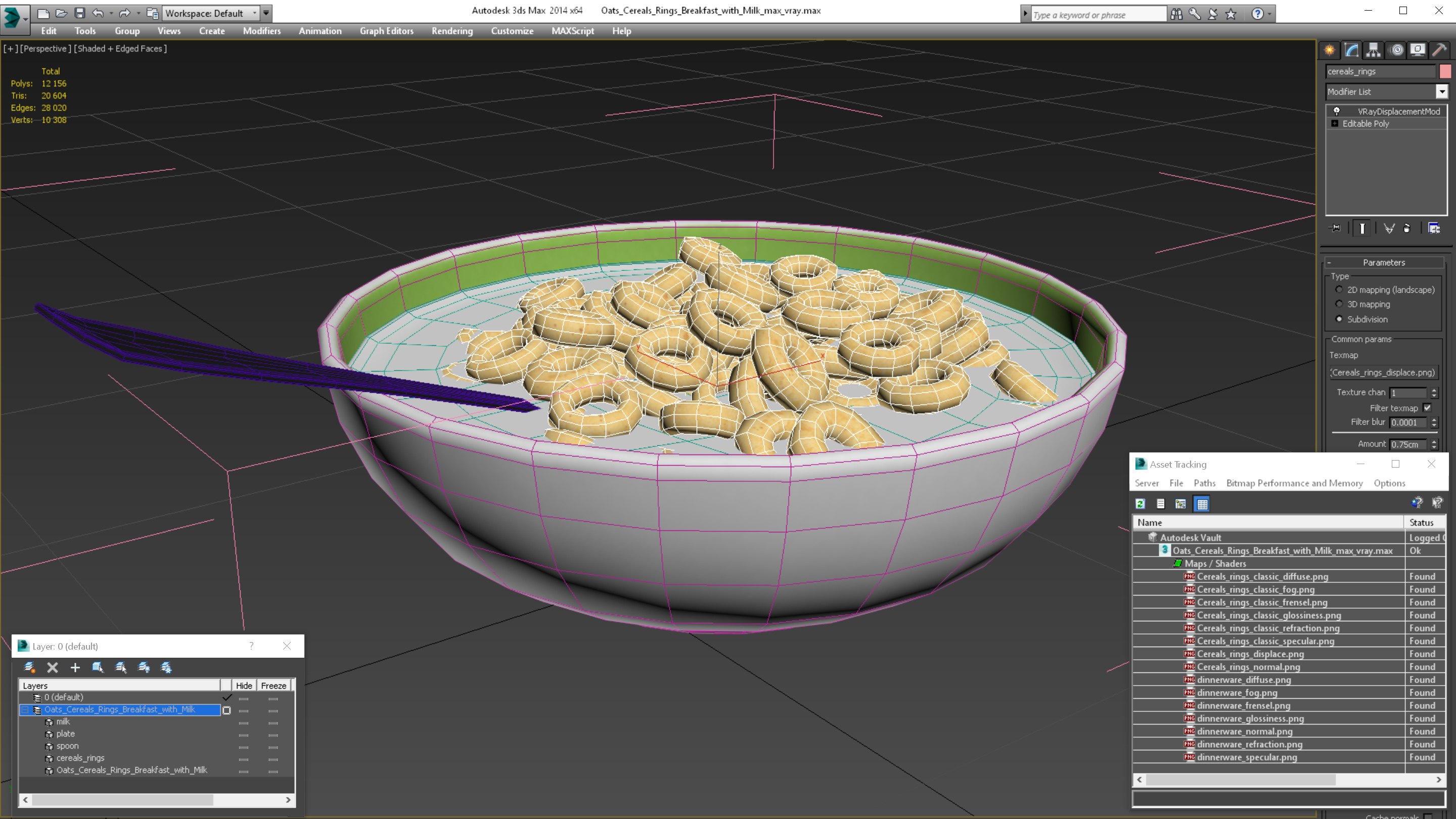Refresh the Asset Tracking list
Screen dimensions: 1456x819
click(1140, 504)
